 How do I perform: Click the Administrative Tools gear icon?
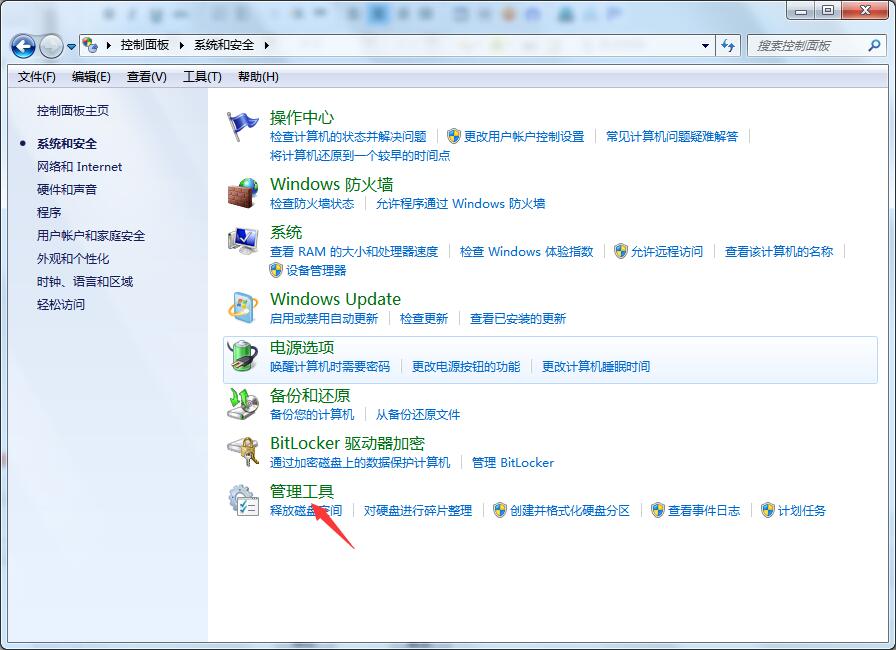244,500
